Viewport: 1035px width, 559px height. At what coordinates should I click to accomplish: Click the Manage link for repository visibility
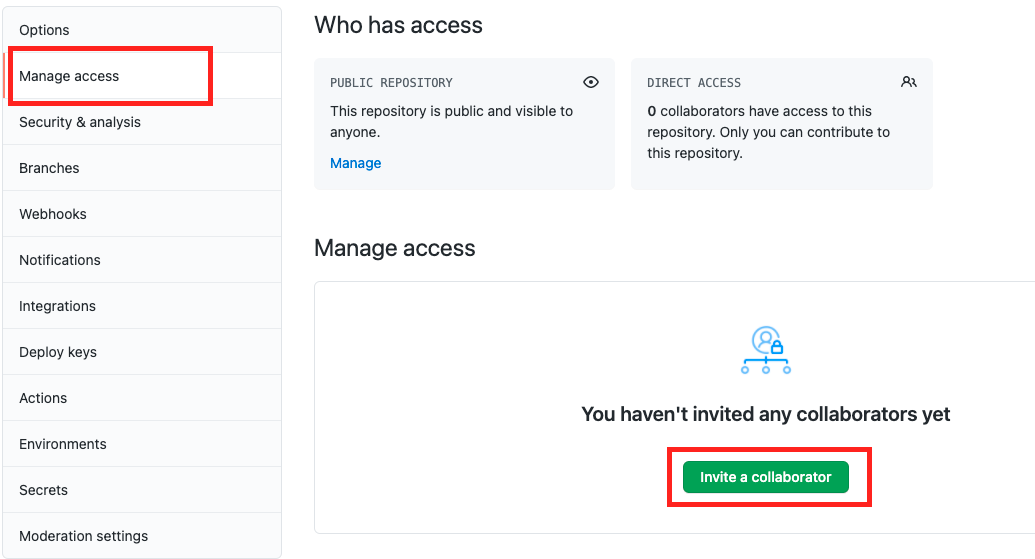(356, 163)
